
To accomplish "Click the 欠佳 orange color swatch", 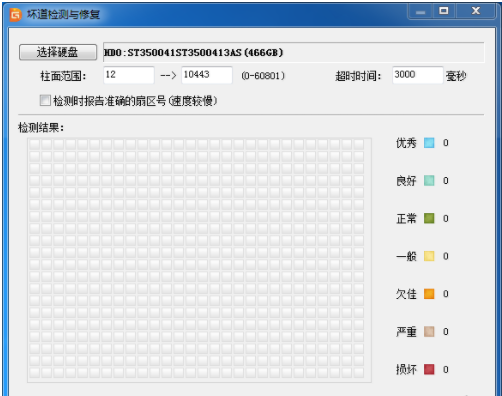I will [429, 294].
